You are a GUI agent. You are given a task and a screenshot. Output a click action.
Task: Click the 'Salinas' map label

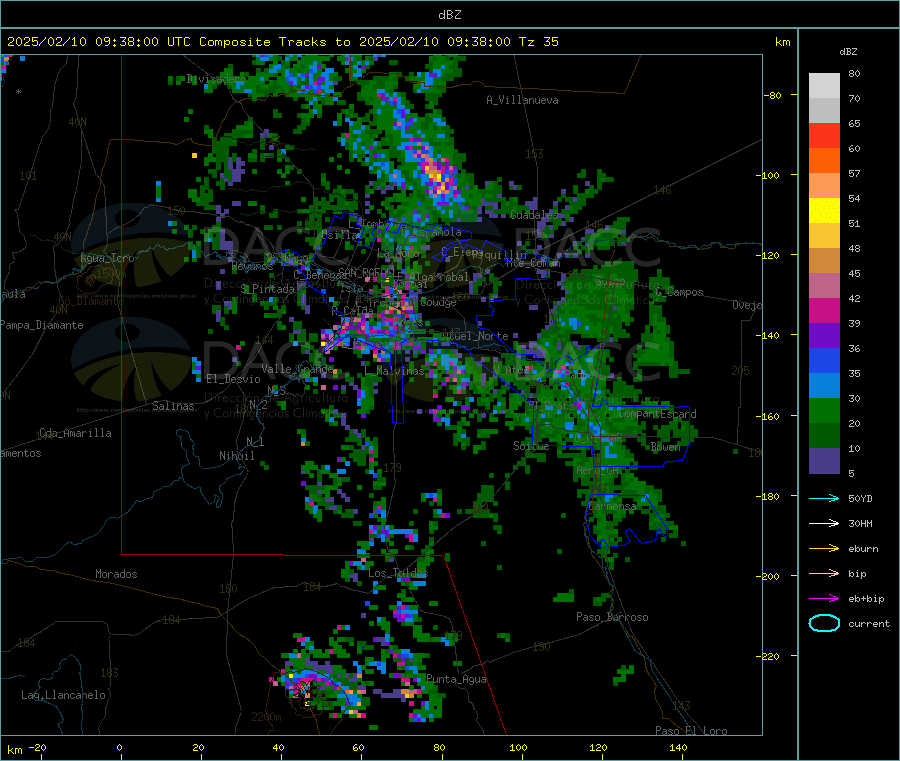coord(173,406)
